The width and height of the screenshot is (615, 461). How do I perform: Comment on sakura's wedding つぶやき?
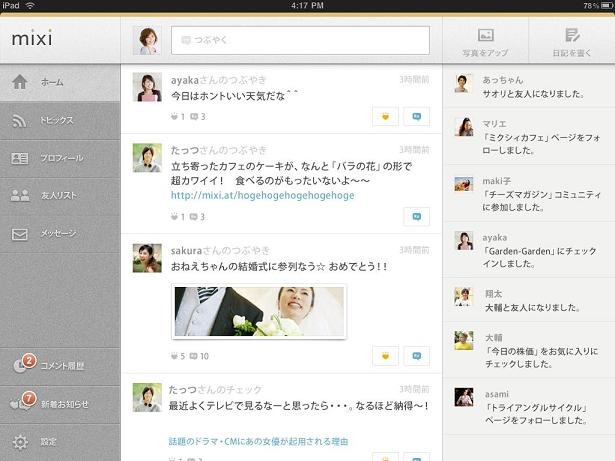[x=417, y=356]
